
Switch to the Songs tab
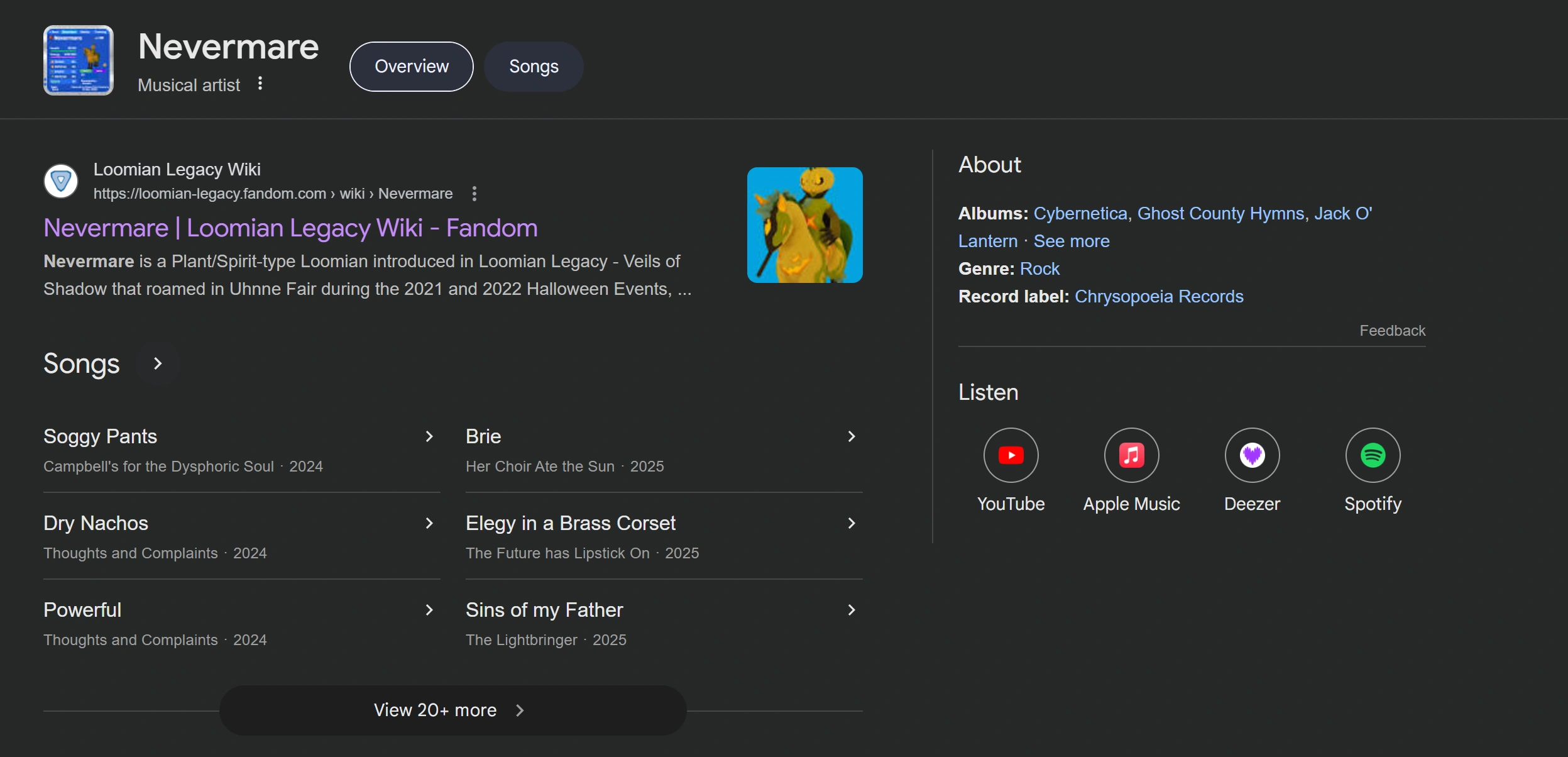pyautogui.click(x=534, y=67)
